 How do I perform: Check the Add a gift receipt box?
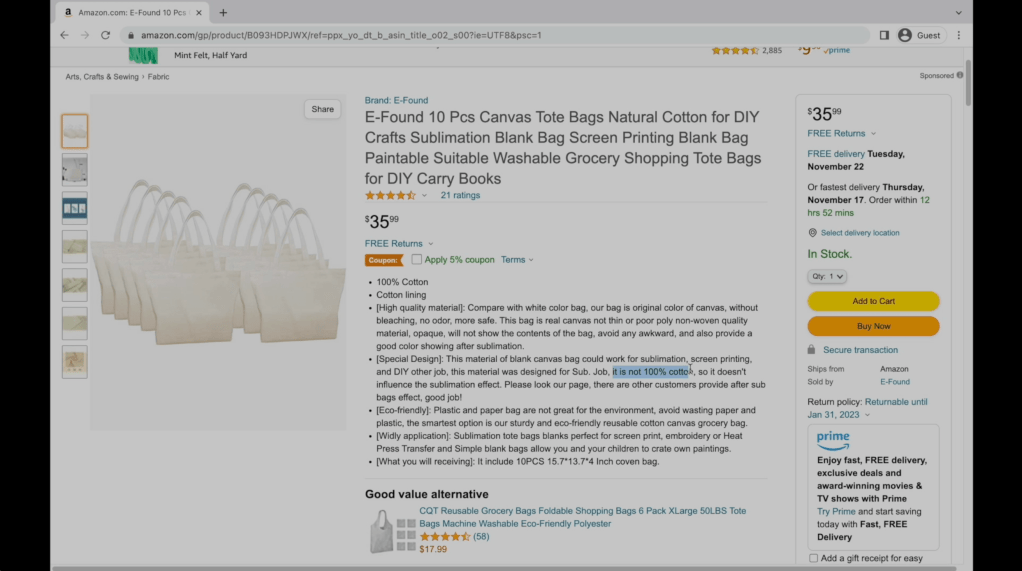(813, 558)
